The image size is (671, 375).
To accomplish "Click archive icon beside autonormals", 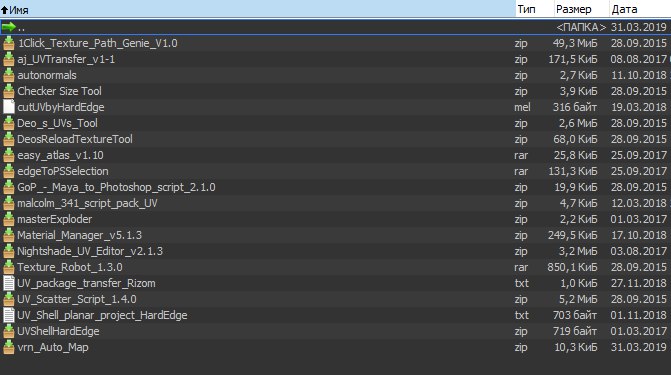I will (9, 75).
